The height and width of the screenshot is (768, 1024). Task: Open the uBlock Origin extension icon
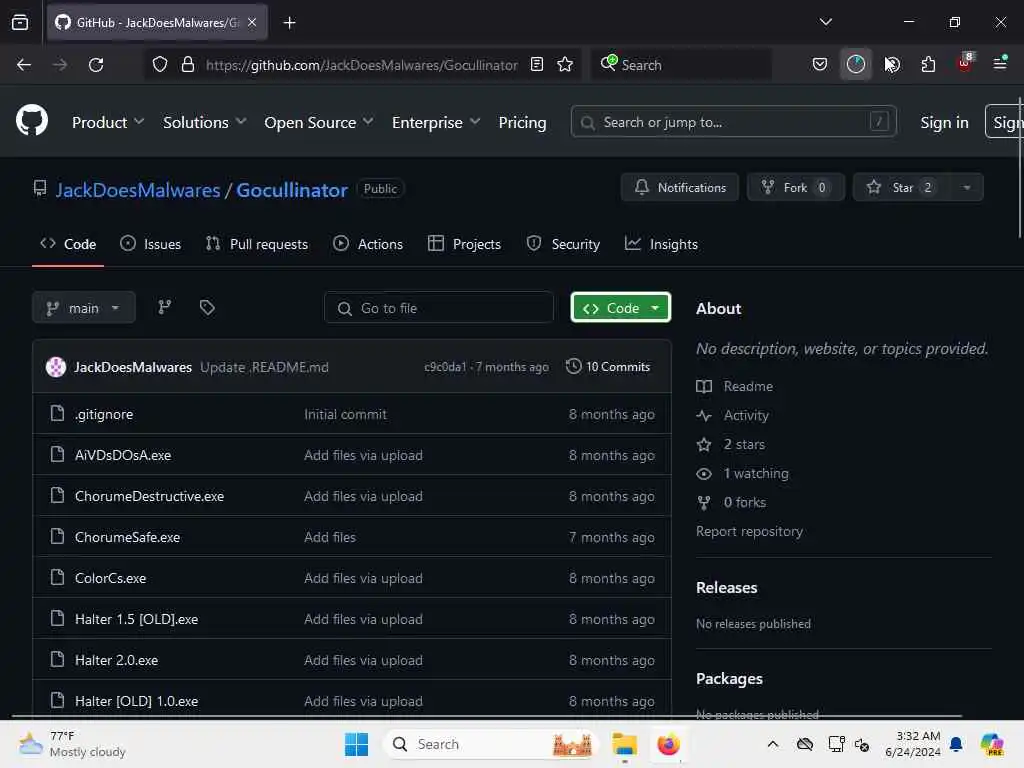[965, 63]
